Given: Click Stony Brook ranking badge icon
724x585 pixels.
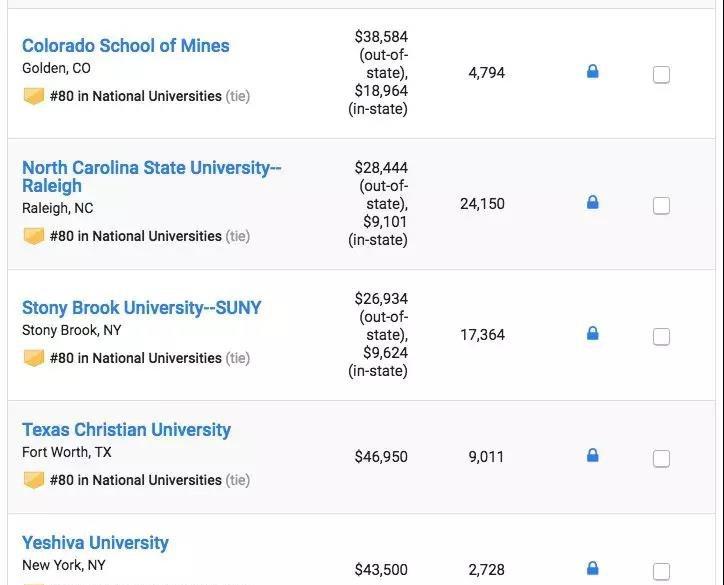Looking at the screenshot, I should point(34,358).
